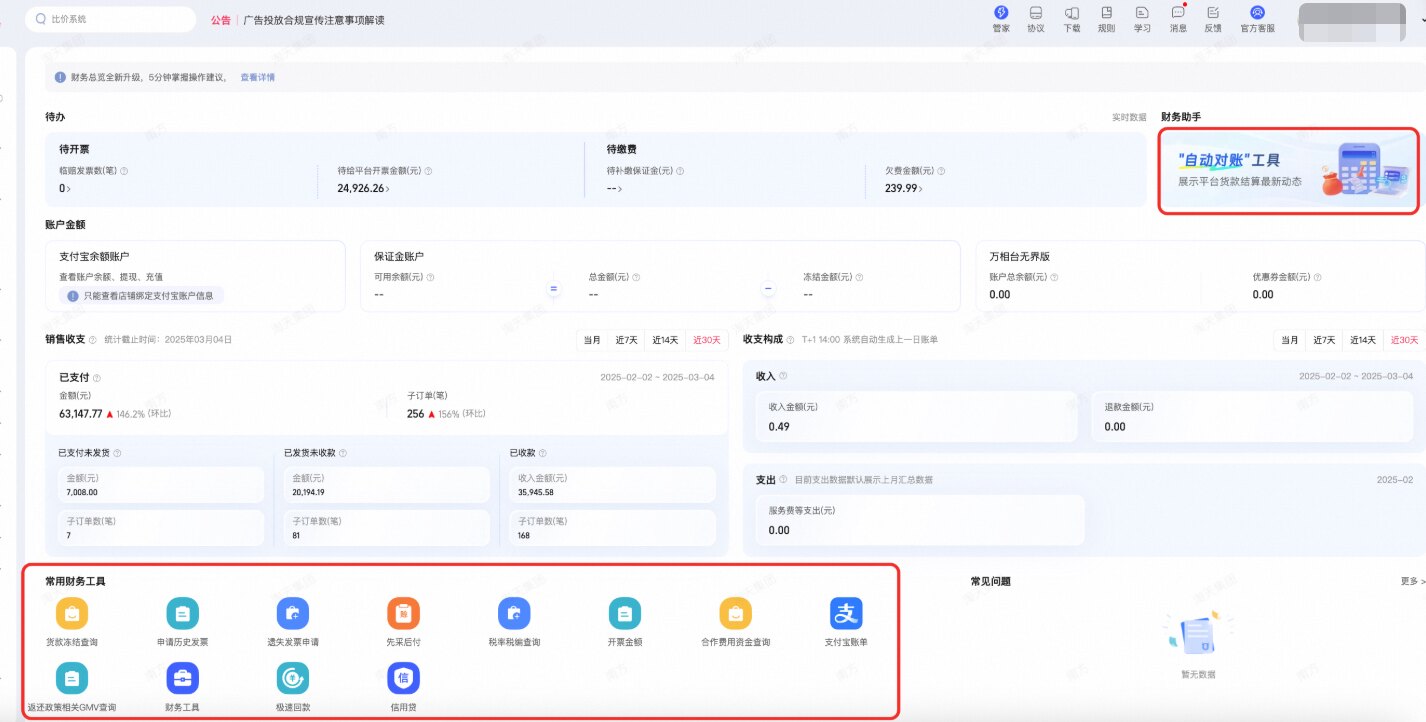Click the 支出 help icon
The width and height of the screenshot is (1426, 722).
click(x=785, y=480)
